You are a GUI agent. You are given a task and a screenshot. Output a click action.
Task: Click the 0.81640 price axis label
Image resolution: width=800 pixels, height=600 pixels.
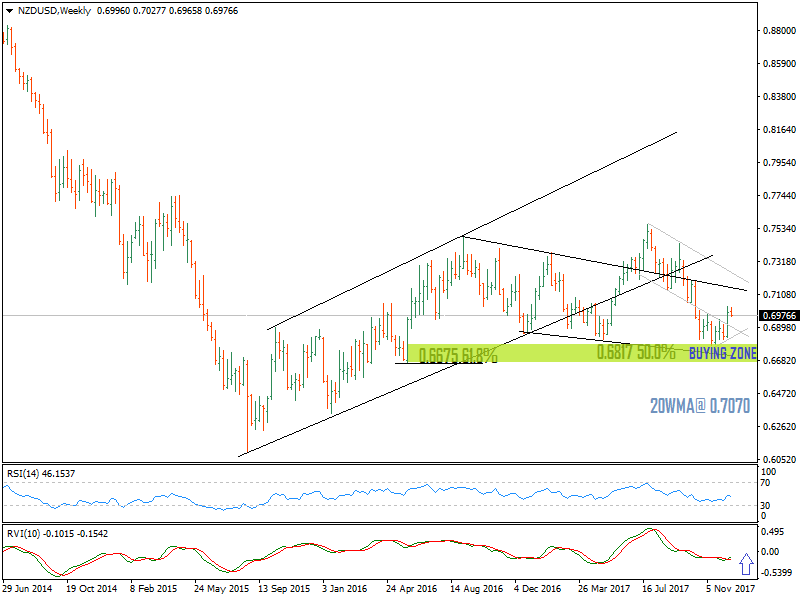(779, 130)
